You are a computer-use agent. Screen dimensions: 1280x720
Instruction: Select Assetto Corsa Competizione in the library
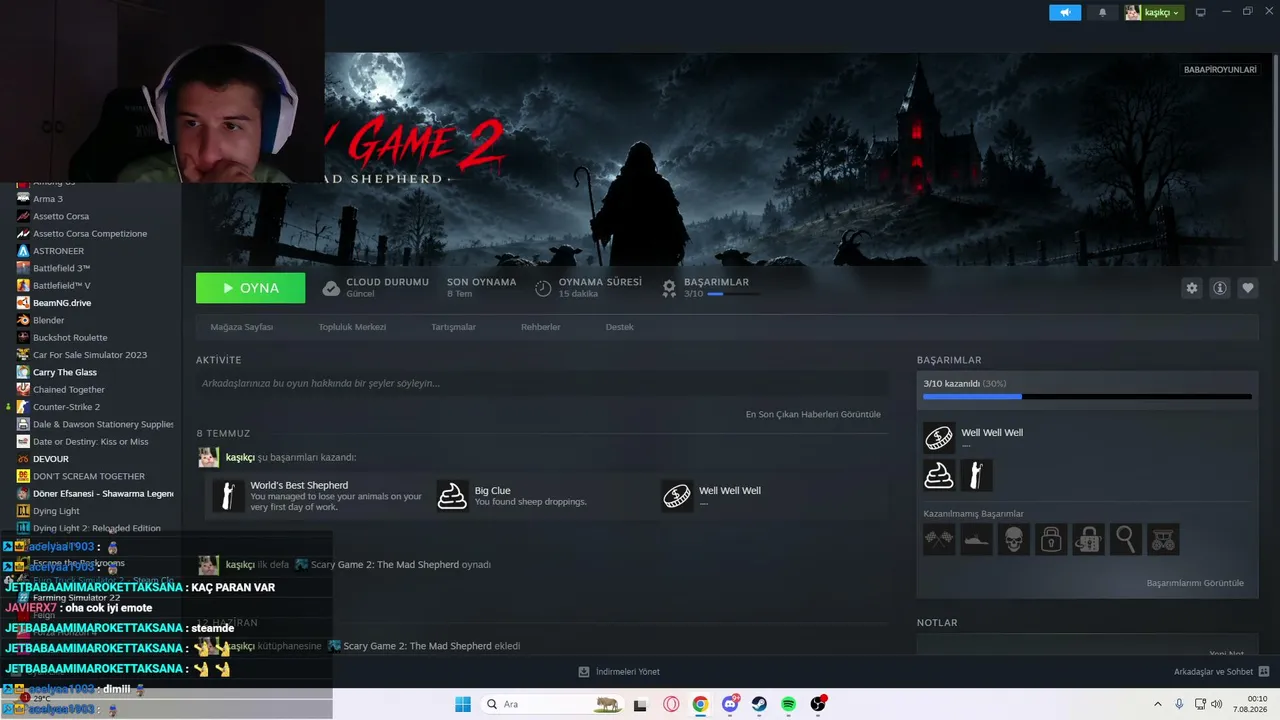click(90, 234)
